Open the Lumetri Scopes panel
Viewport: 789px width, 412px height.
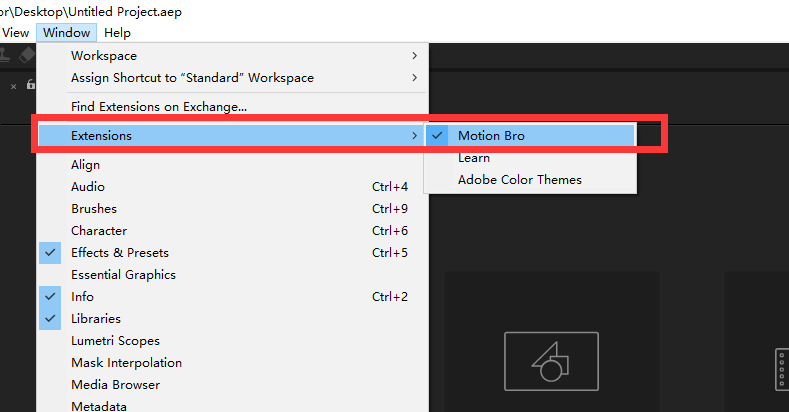(x=115, y=341)
